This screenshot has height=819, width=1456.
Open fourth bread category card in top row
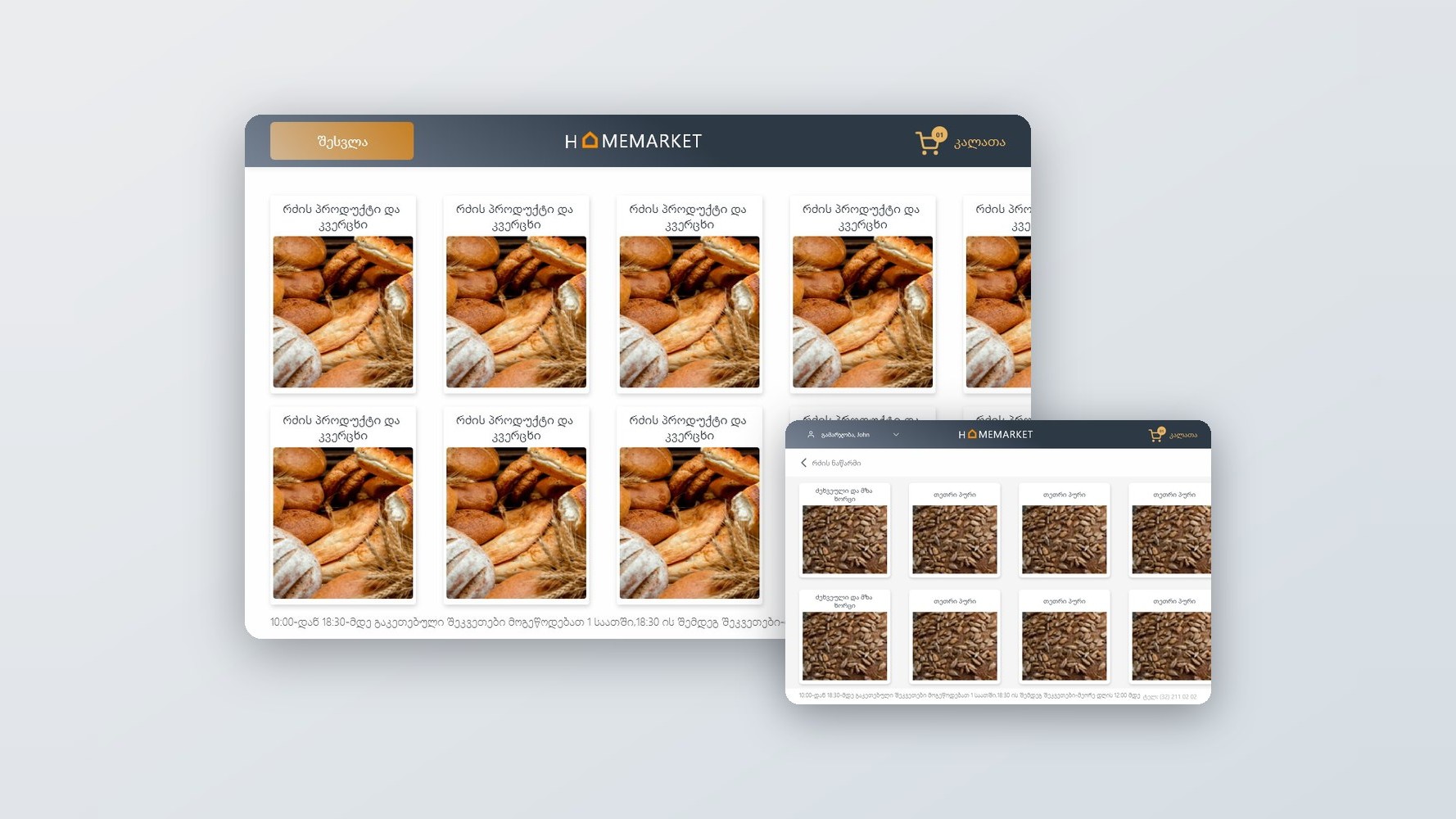pyautogui.click(x=862, y=294)
